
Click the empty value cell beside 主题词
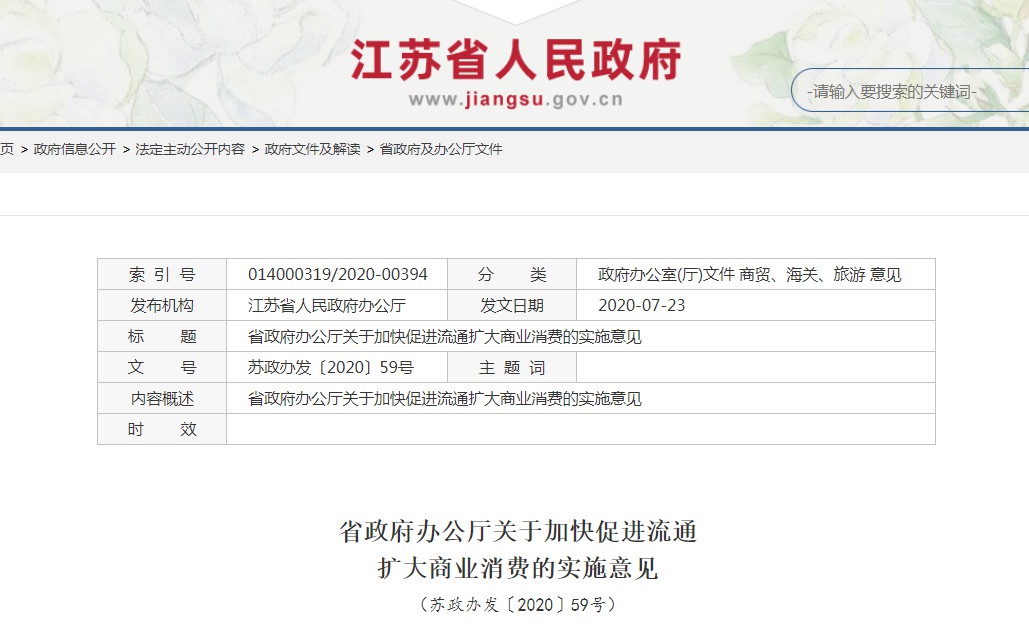pyautogui.click(x=755, y=368)
